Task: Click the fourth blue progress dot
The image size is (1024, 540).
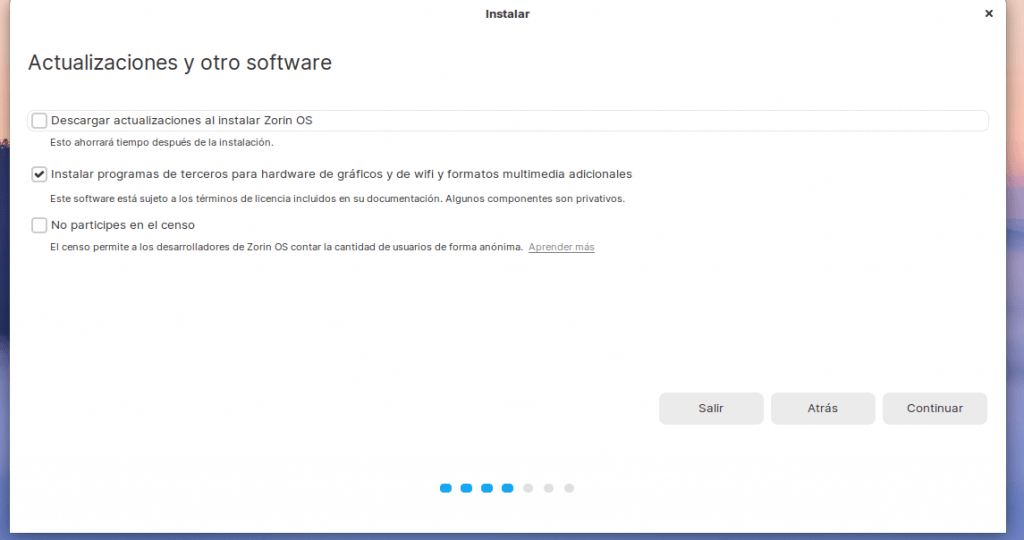Action: pyautogui.click(x=507, y=488)
